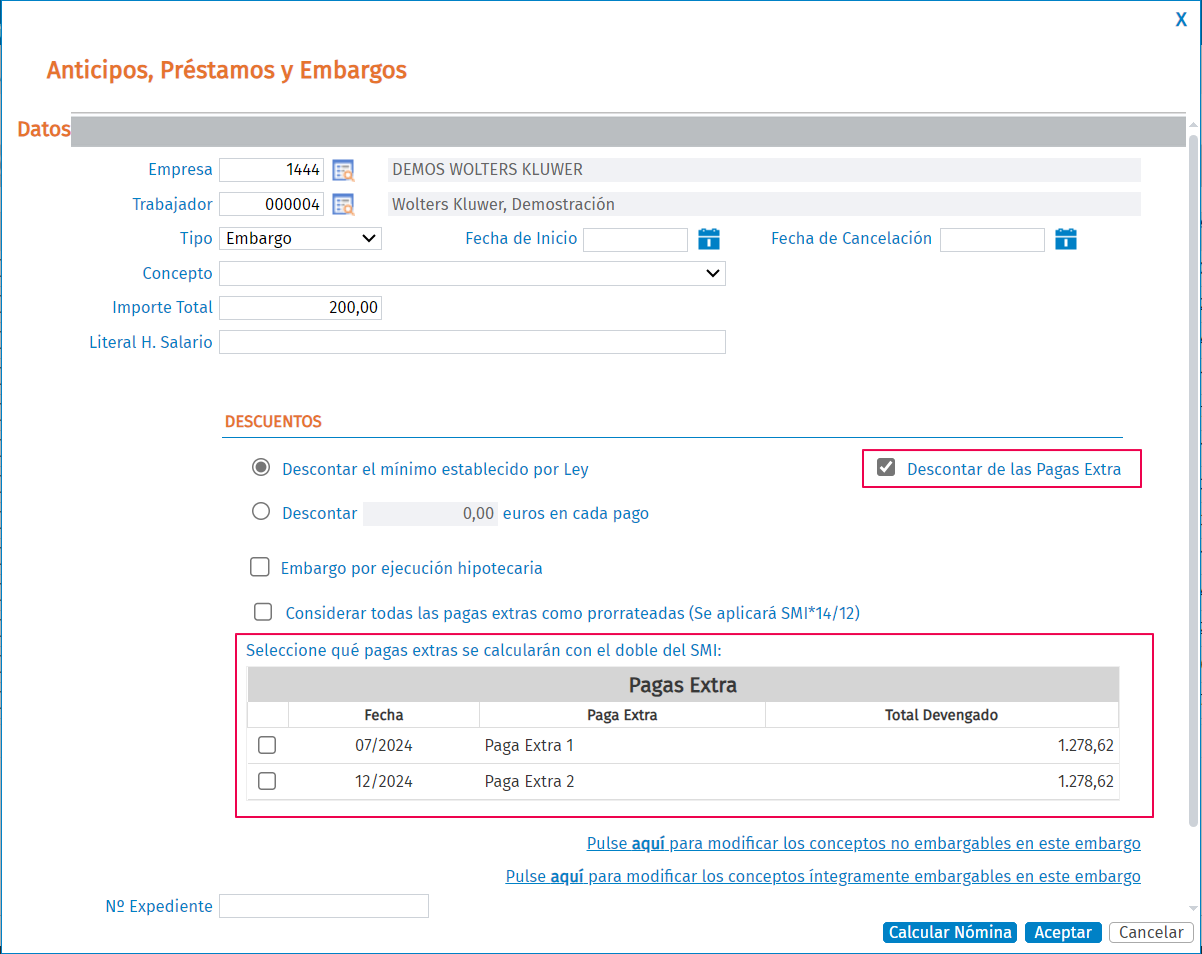1202x954 pixels.
Task: Open link for conceptos íntegramente embargables
Action: [822, 877]
